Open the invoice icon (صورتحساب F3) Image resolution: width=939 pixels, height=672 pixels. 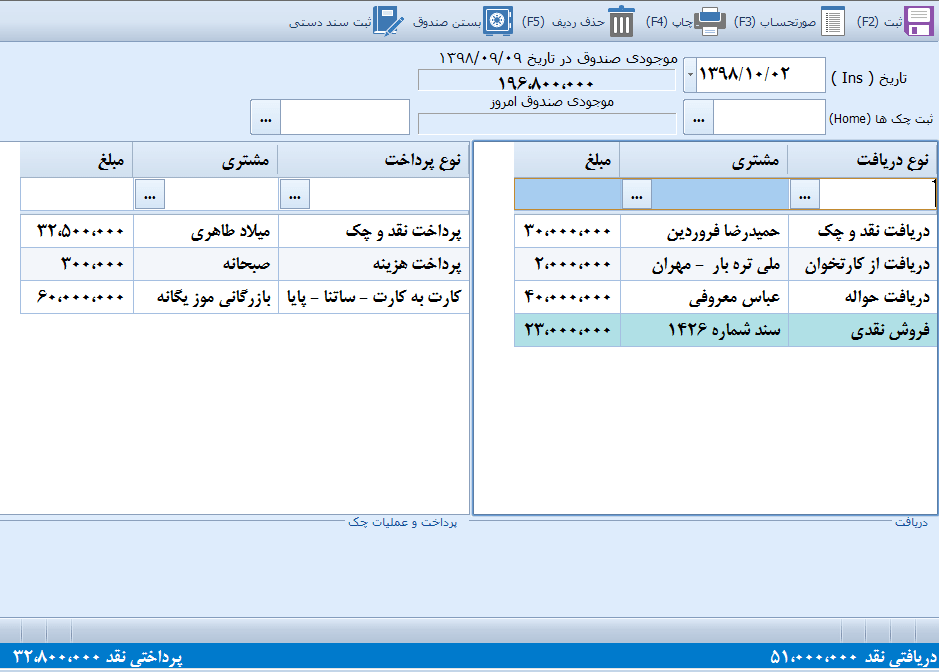click(833, 21)
